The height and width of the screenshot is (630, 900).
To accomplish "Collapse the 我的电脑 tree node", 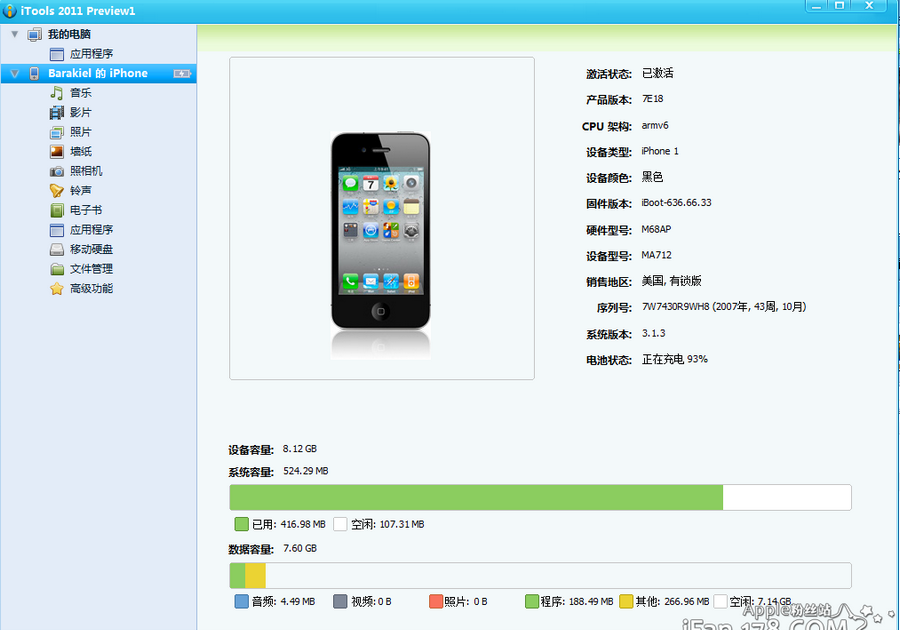I will (x=15, y=34).
